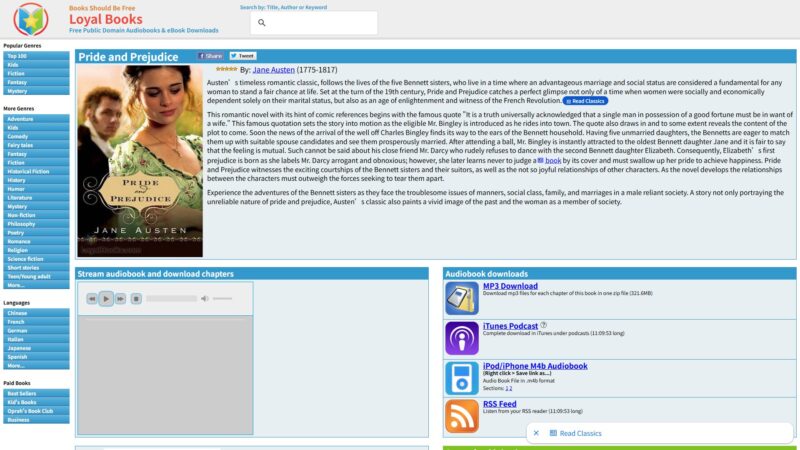
Task: Stop the audiobook playback
Action: click(136, 298)
